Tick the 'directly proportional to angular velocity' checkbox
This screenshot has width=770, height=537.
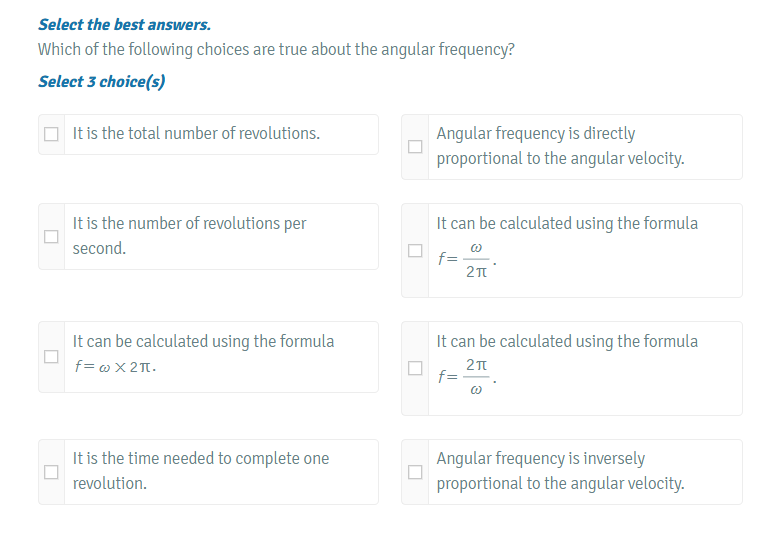[415, 146]
